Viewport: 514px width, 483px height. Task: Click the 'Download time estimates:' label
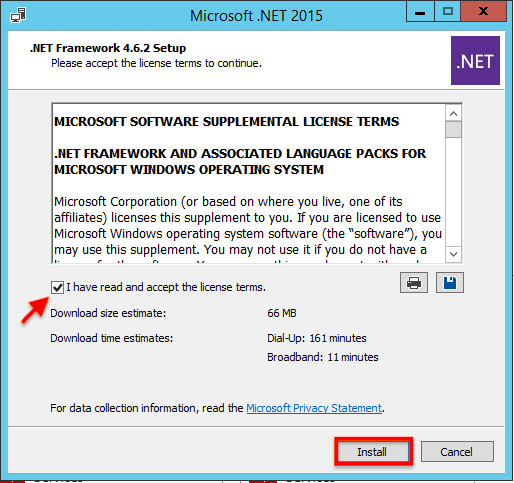112,338
